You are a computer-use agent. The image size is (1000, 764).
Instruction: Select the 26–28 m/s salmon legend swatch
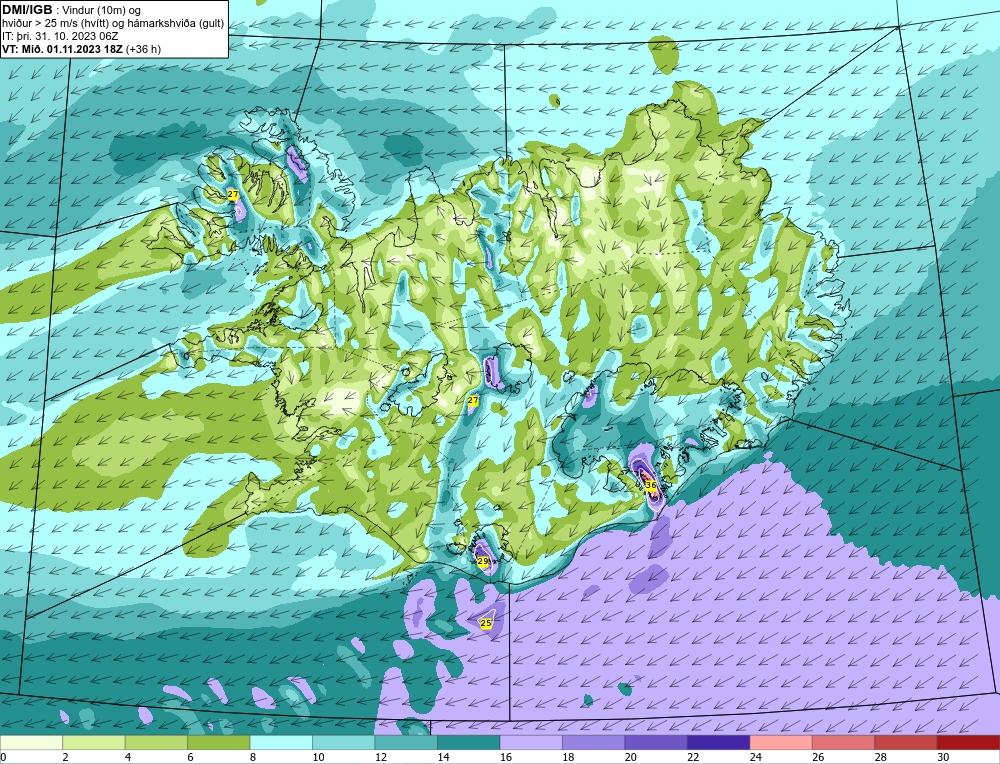pos(844,742)
